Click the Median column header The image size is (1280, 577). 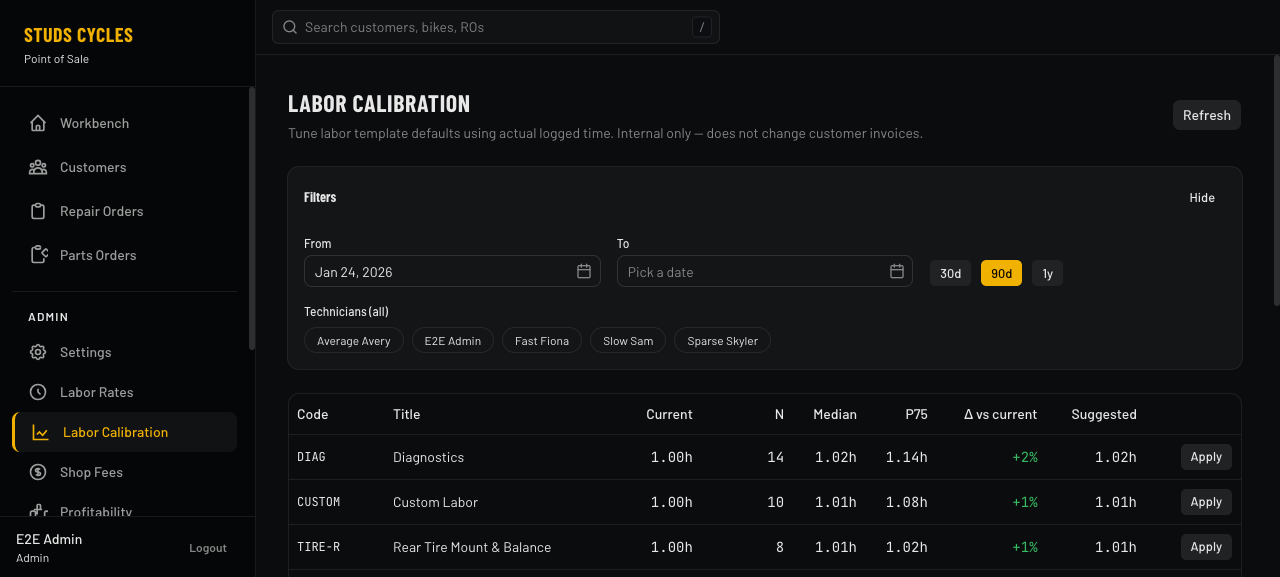tap(835, 414)
